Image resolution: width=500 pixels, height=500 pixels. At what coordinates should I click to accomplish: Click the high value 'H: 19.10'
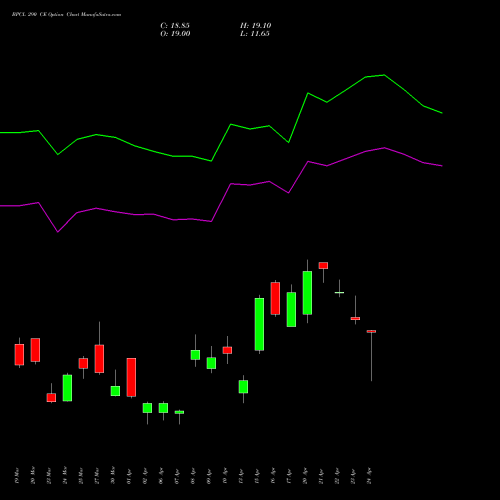[256, 26]
